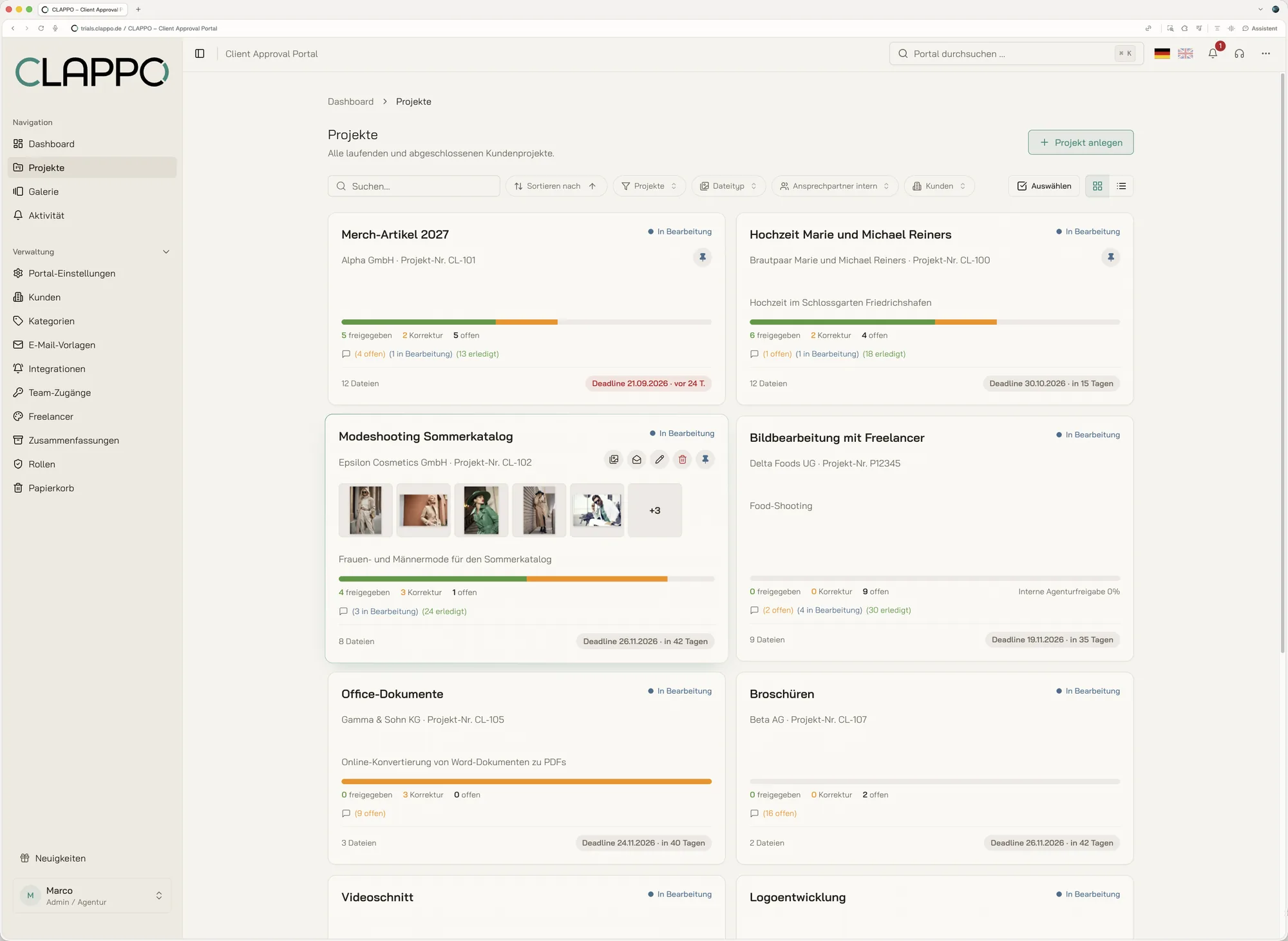
Task: Click the headset support icon
Action: pyautogui.click(x=1240, y=53)
